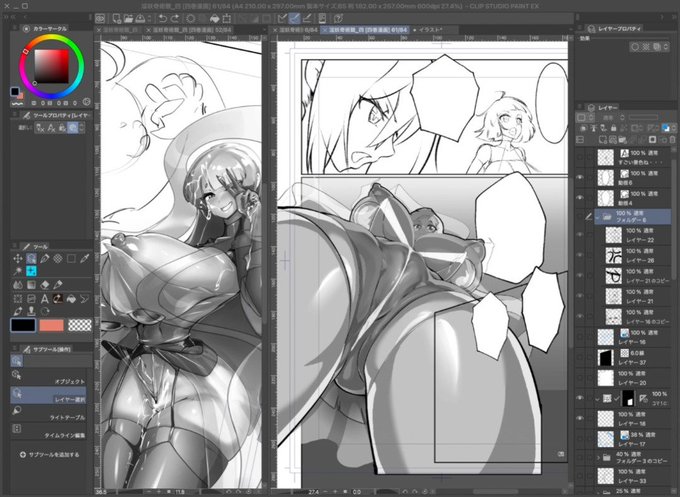This screenshot has height=497, width=680.
Task: Open layer property effect options dropdown
Action: coord(667,47)
